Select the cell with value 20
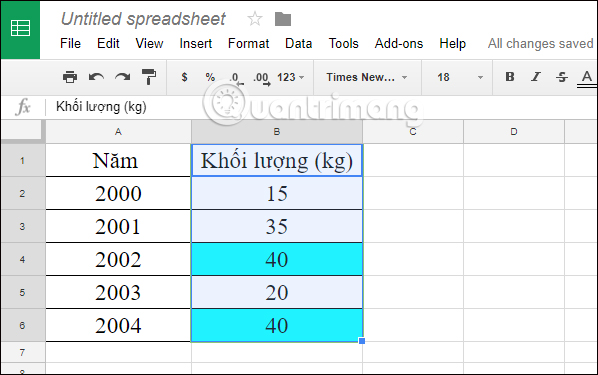Screen dimensions: 598x375 (x=277, y=292)
